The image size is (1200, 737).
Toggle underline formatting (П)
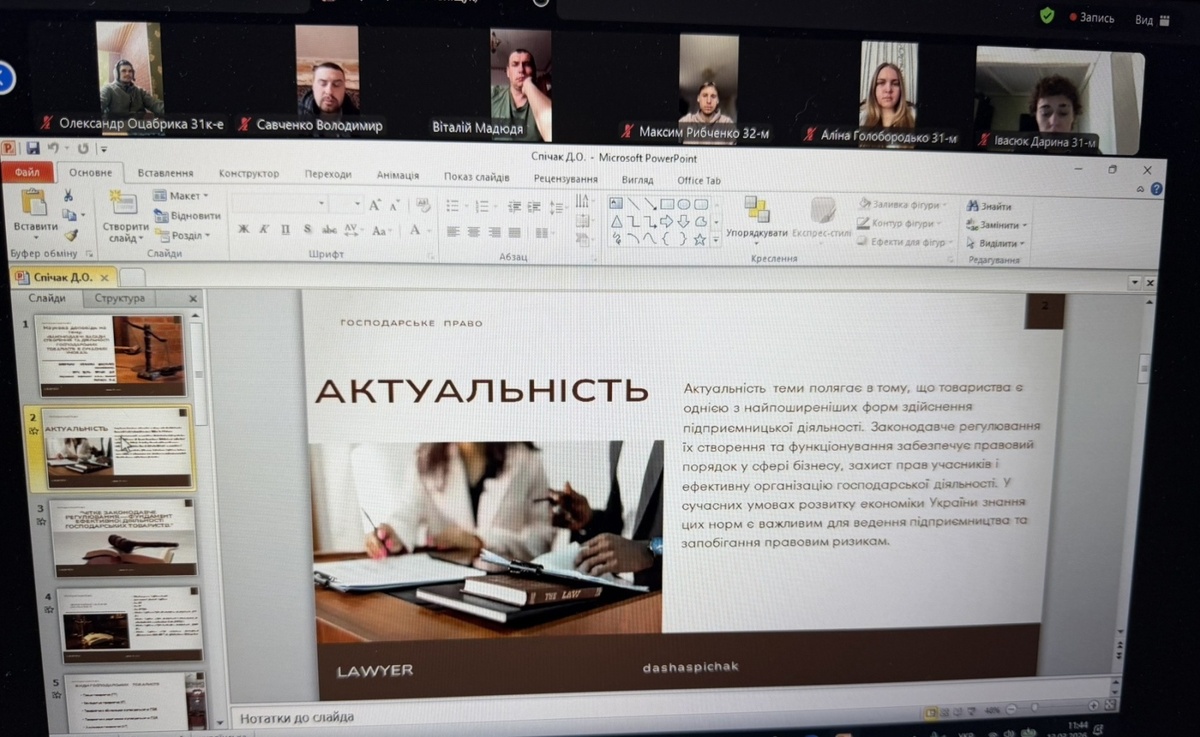pyautogui.click(x=285, y=230)
